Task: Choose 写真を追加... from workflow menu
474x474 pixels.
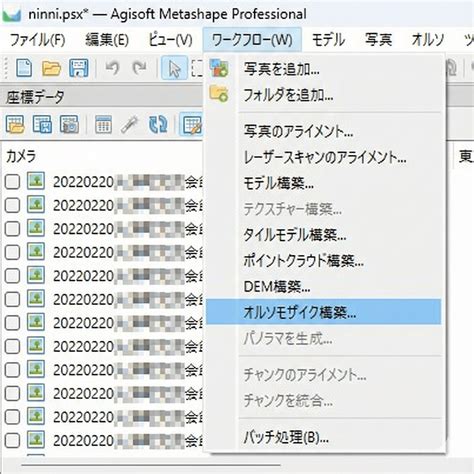Action: (x=323, y=69)
